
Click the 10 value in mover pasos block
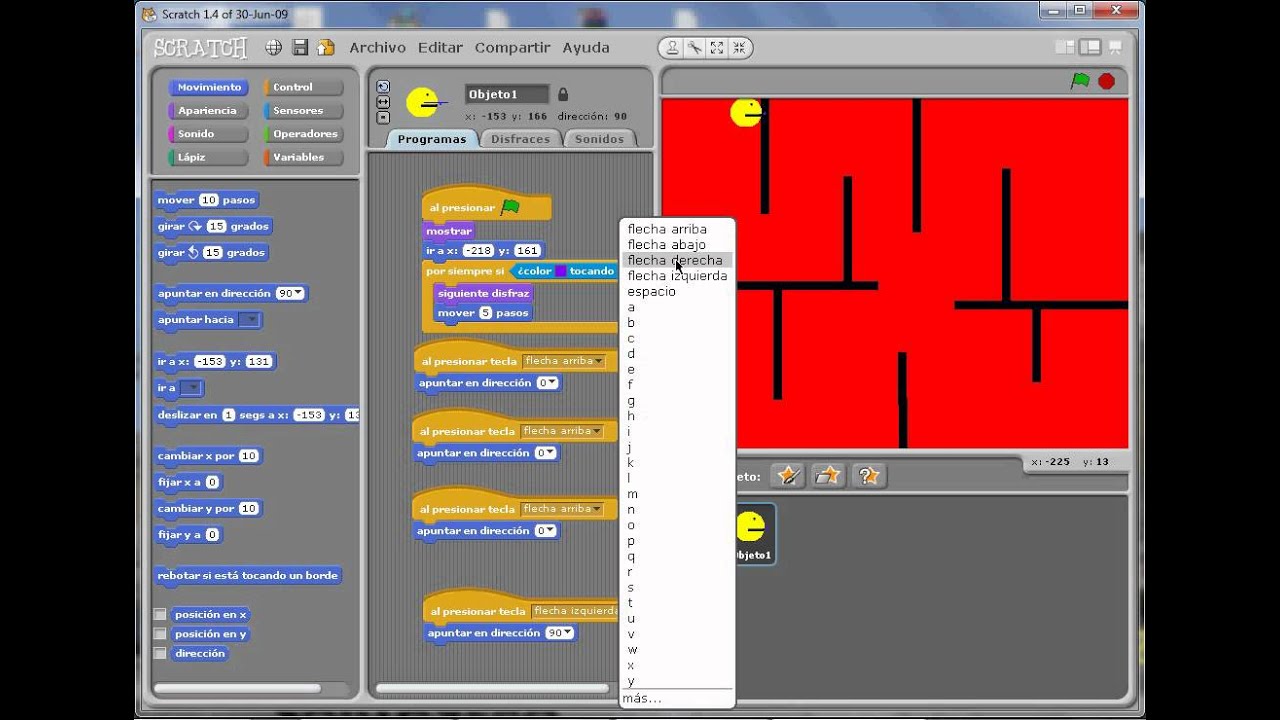click(208, 200)
